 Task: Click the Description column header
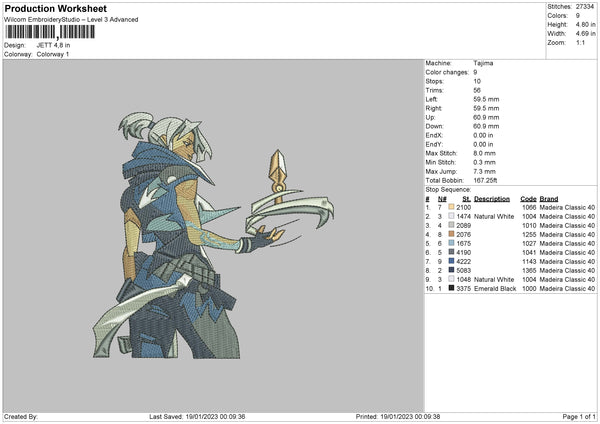point(492,199)
